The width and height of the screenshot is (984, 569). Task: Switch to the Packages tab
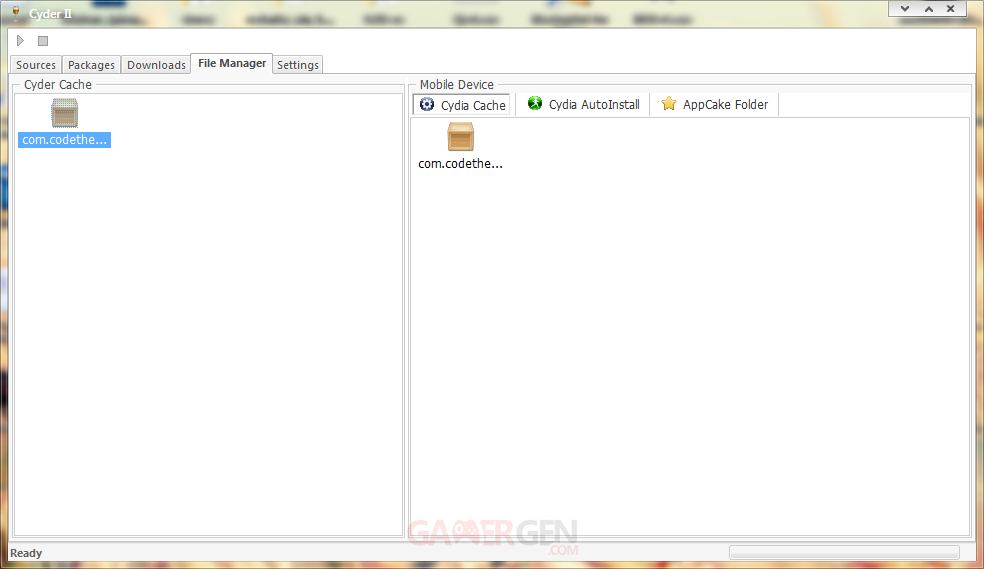91,65
